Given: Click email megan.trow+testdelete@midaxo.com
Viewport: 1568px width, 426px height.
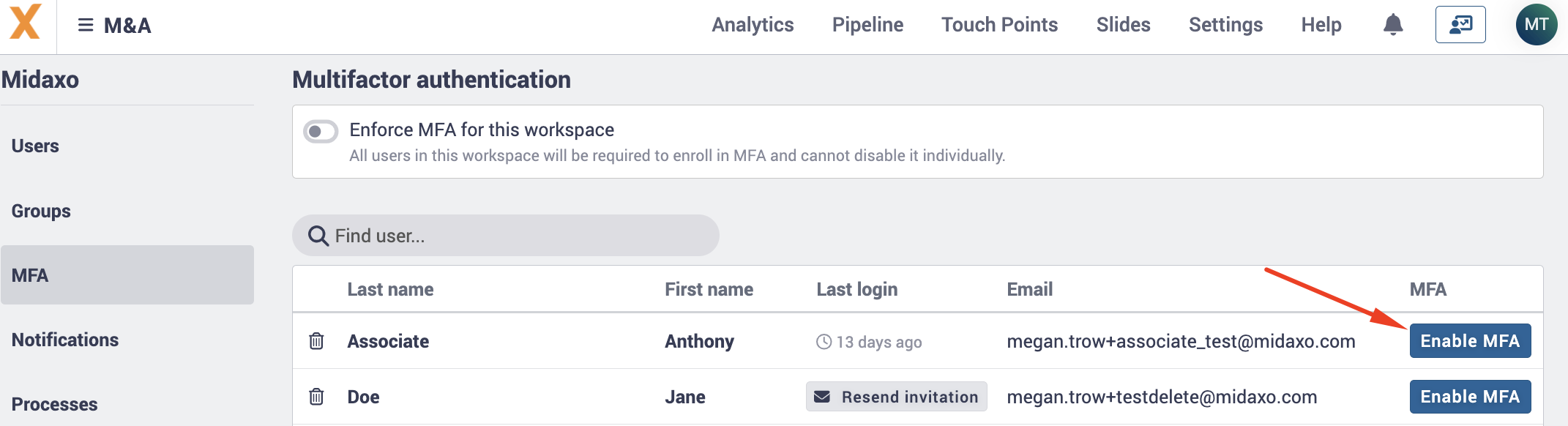Looking at the screenshot, I should coord(1162,397).
